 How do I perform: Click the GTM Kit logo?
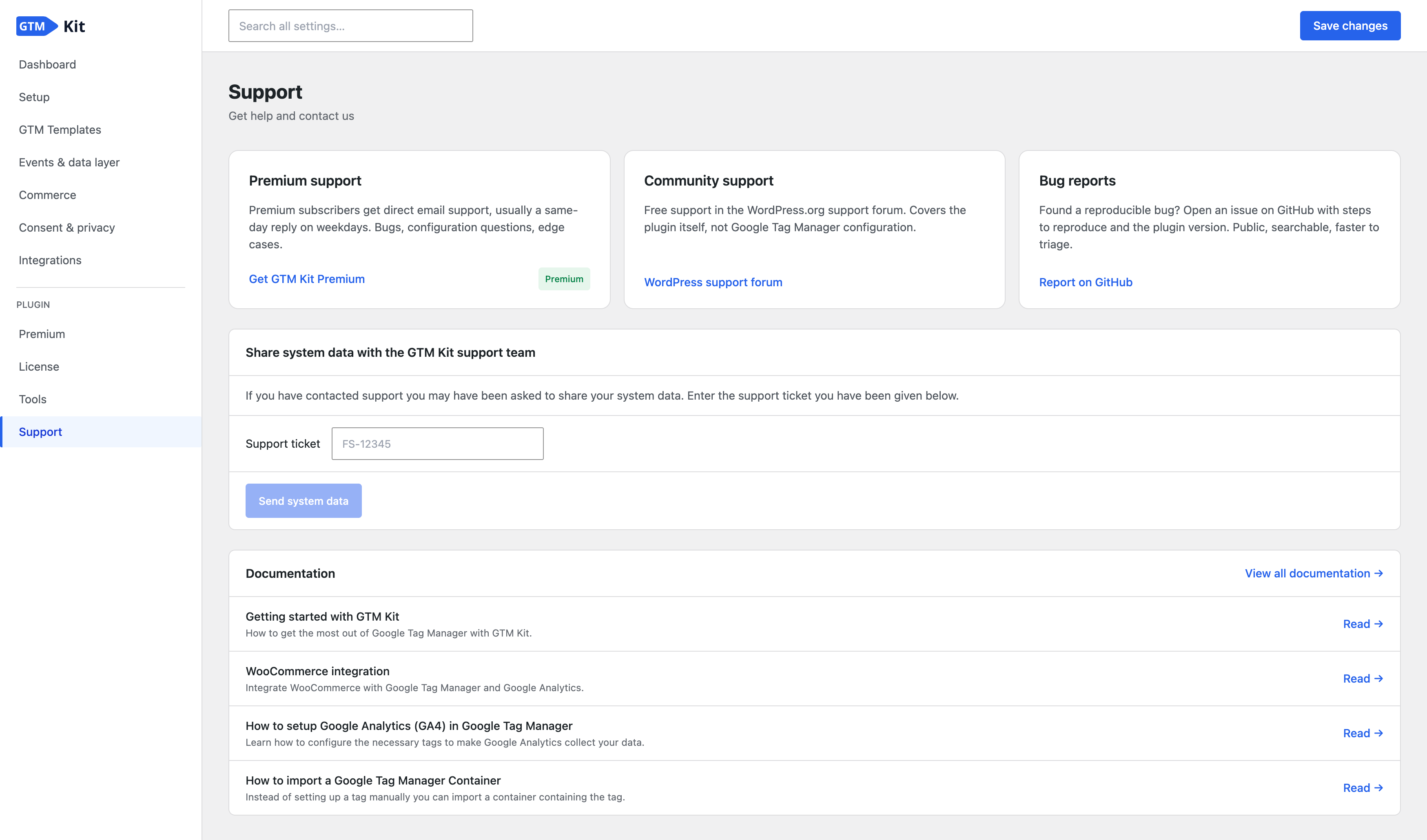click(x=51, y=26)
